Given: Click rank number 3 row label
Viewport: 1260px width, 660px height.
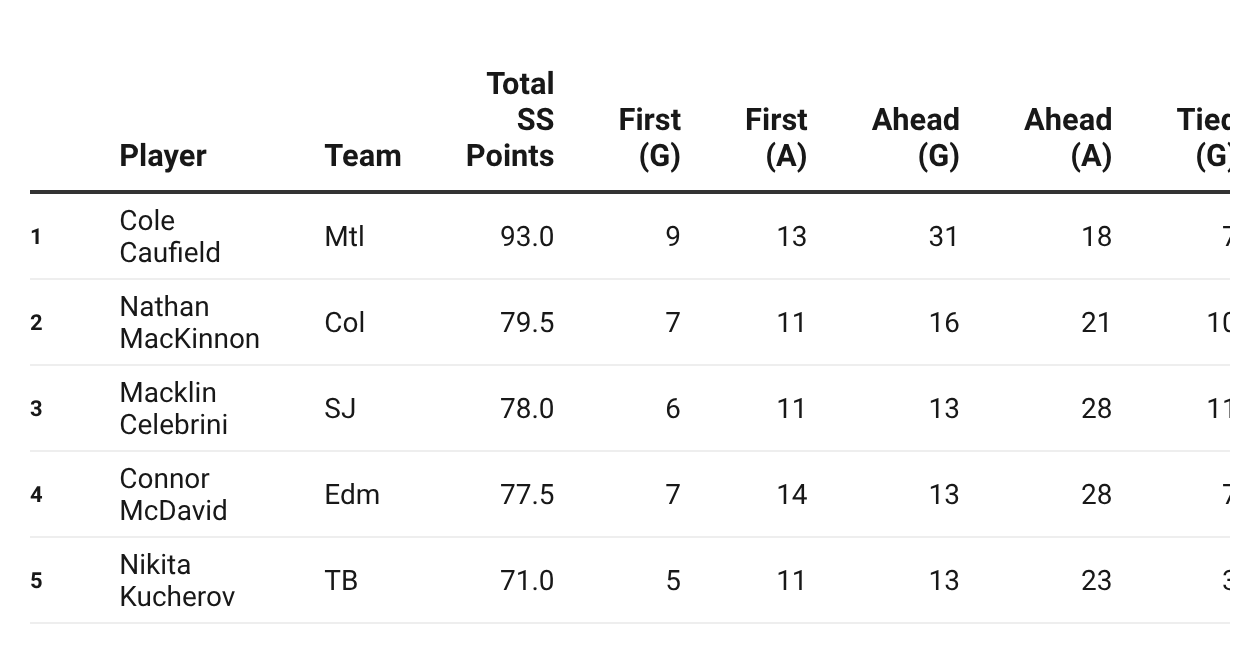Looking at the screenshot, I should pyautogui.click(x=37, y=409).
